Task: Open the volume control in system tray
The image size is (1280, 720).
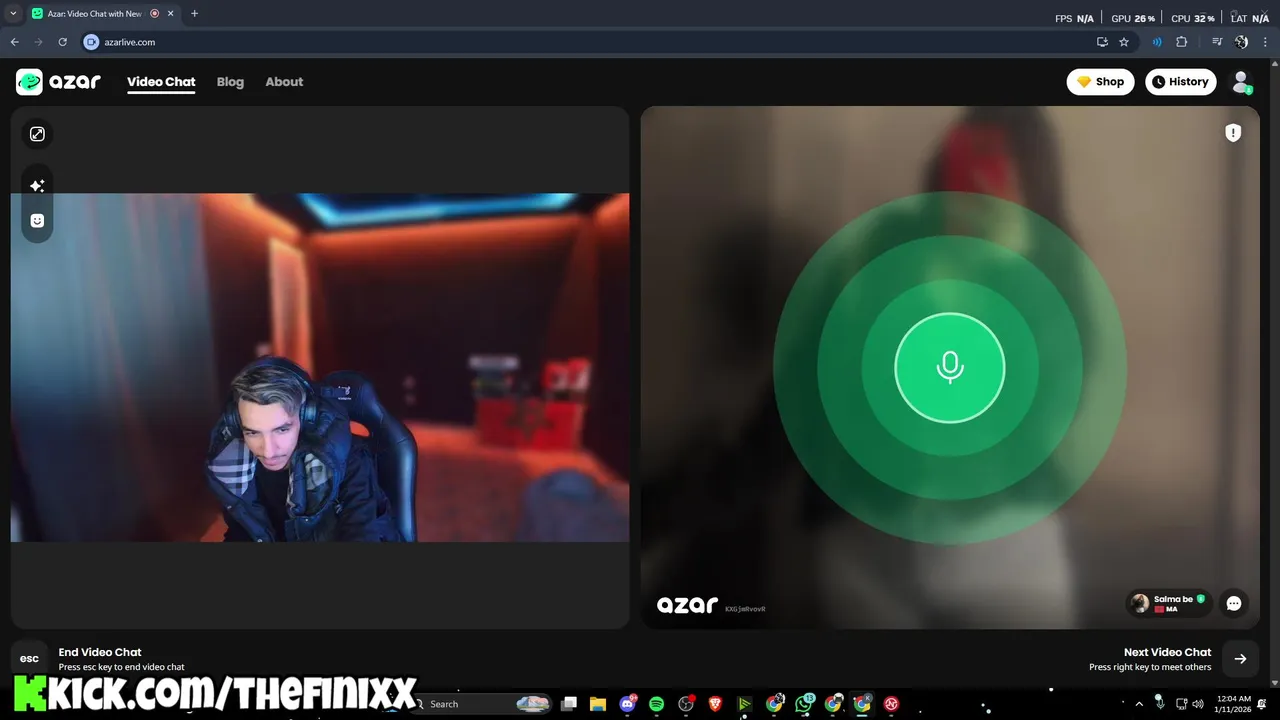Action: 1198,704
